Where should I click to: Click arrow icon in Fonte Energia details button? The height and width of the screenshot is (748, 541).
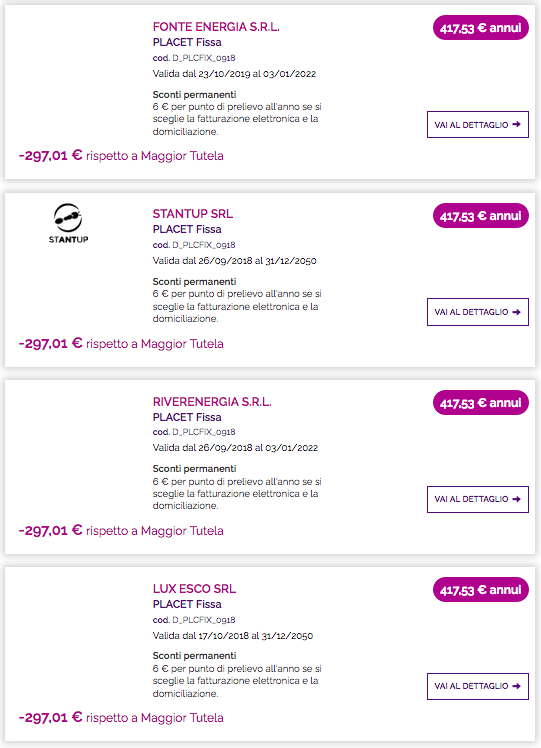(516, 125)
